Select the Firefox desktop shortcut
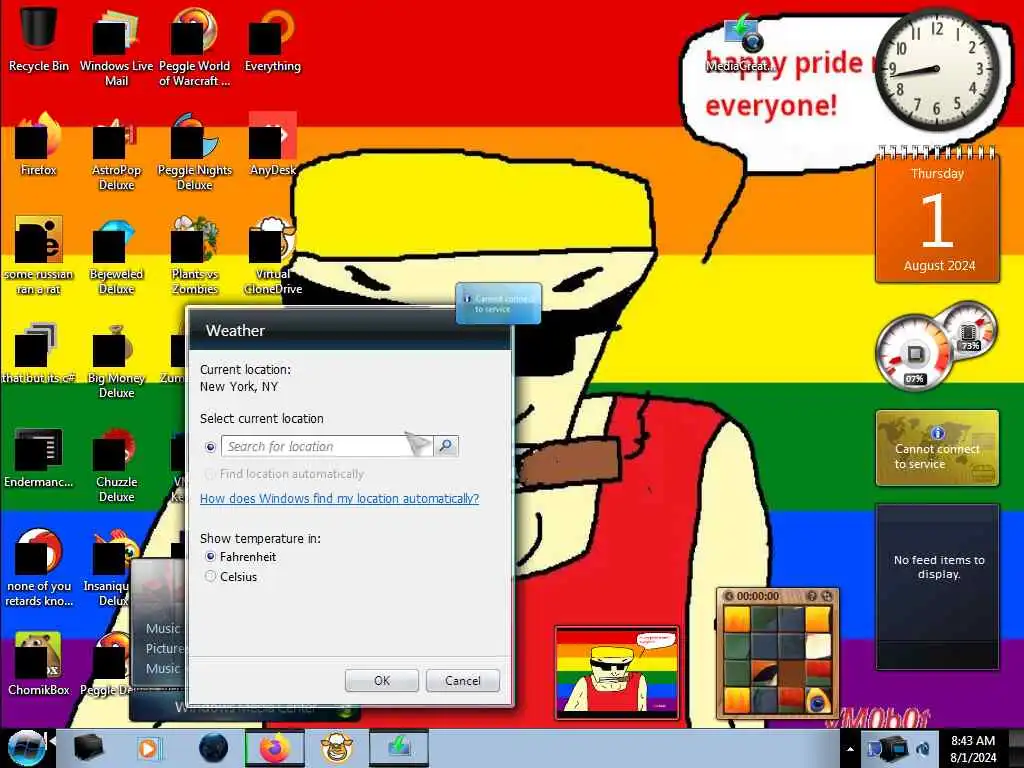The width and height of the screenshot is (1024, 768). pos(39,144)
